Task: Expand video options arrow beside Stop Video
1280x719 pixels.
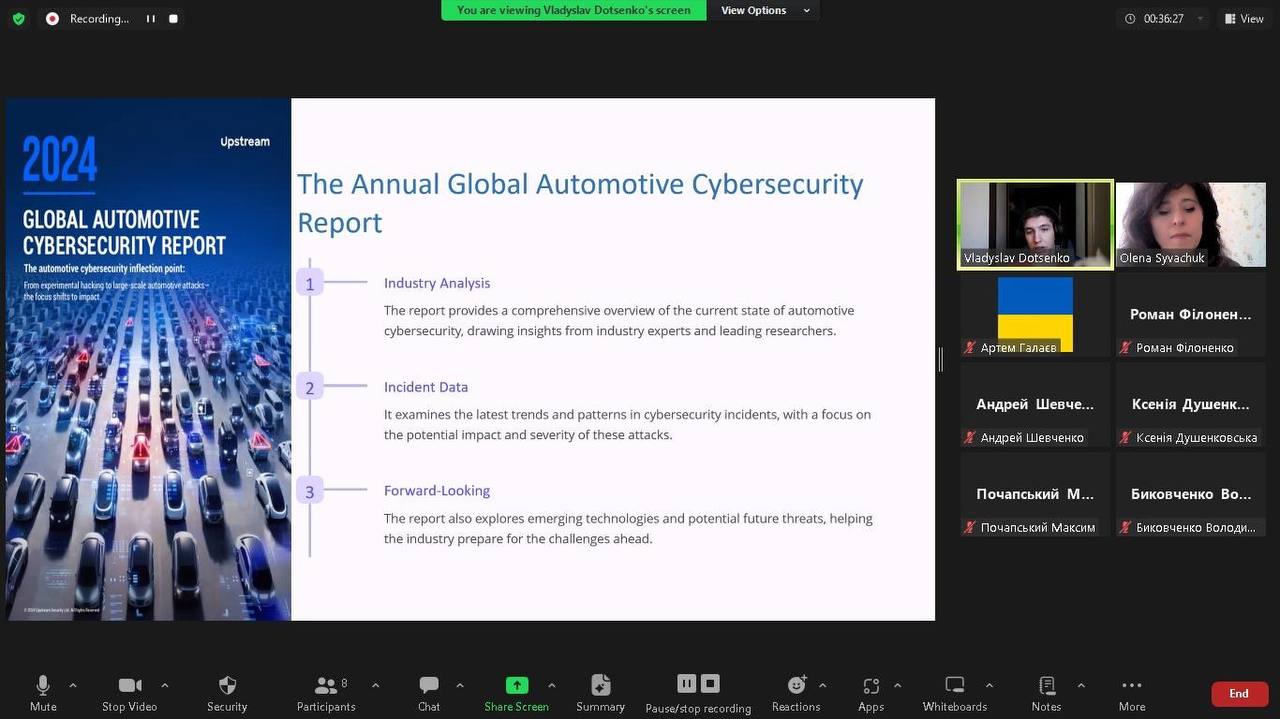Action: tap(165, 685)
